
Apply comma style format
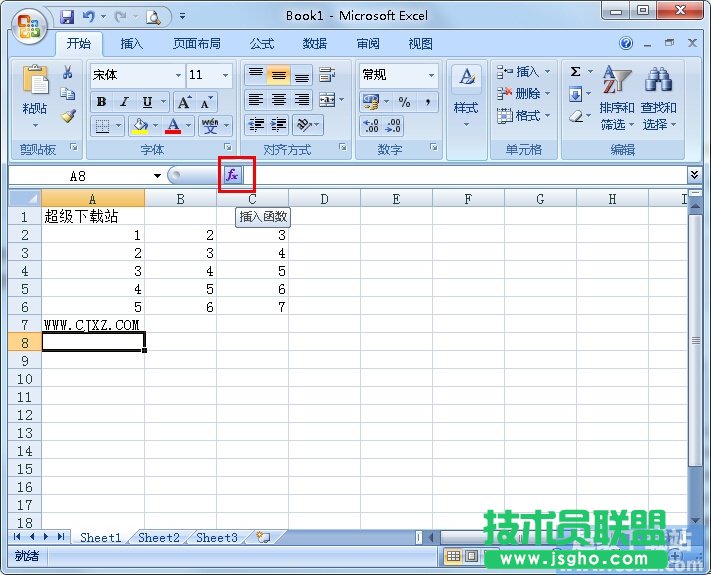[x=428, y=102]
